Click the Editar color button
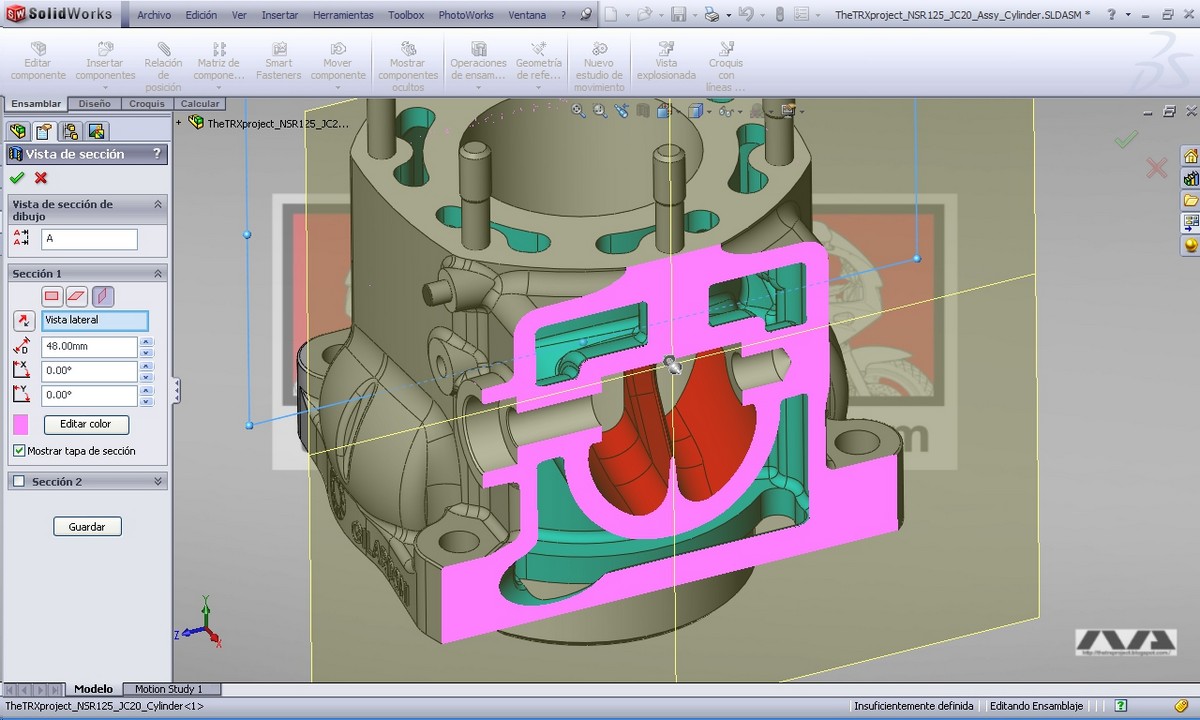The width and height of the screenshot is (1200, 720). click(86, 424)
